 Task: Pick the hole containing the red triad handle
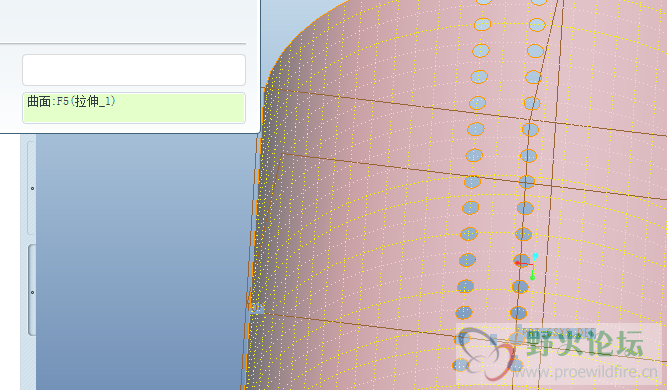[x=522, y=260]
